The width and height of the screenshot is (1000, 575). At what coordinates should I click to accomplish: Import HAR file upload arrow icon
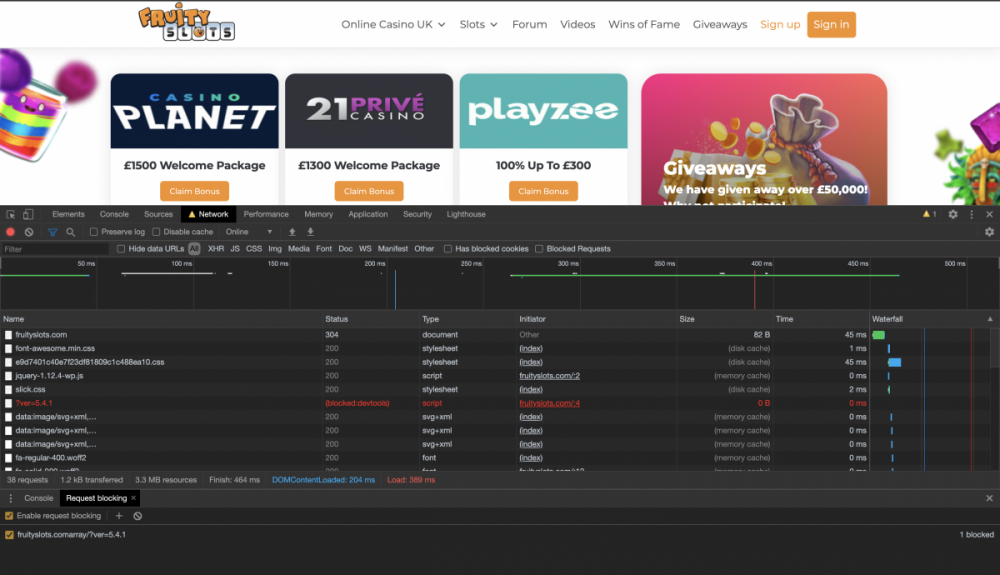(x=292, y=232)
